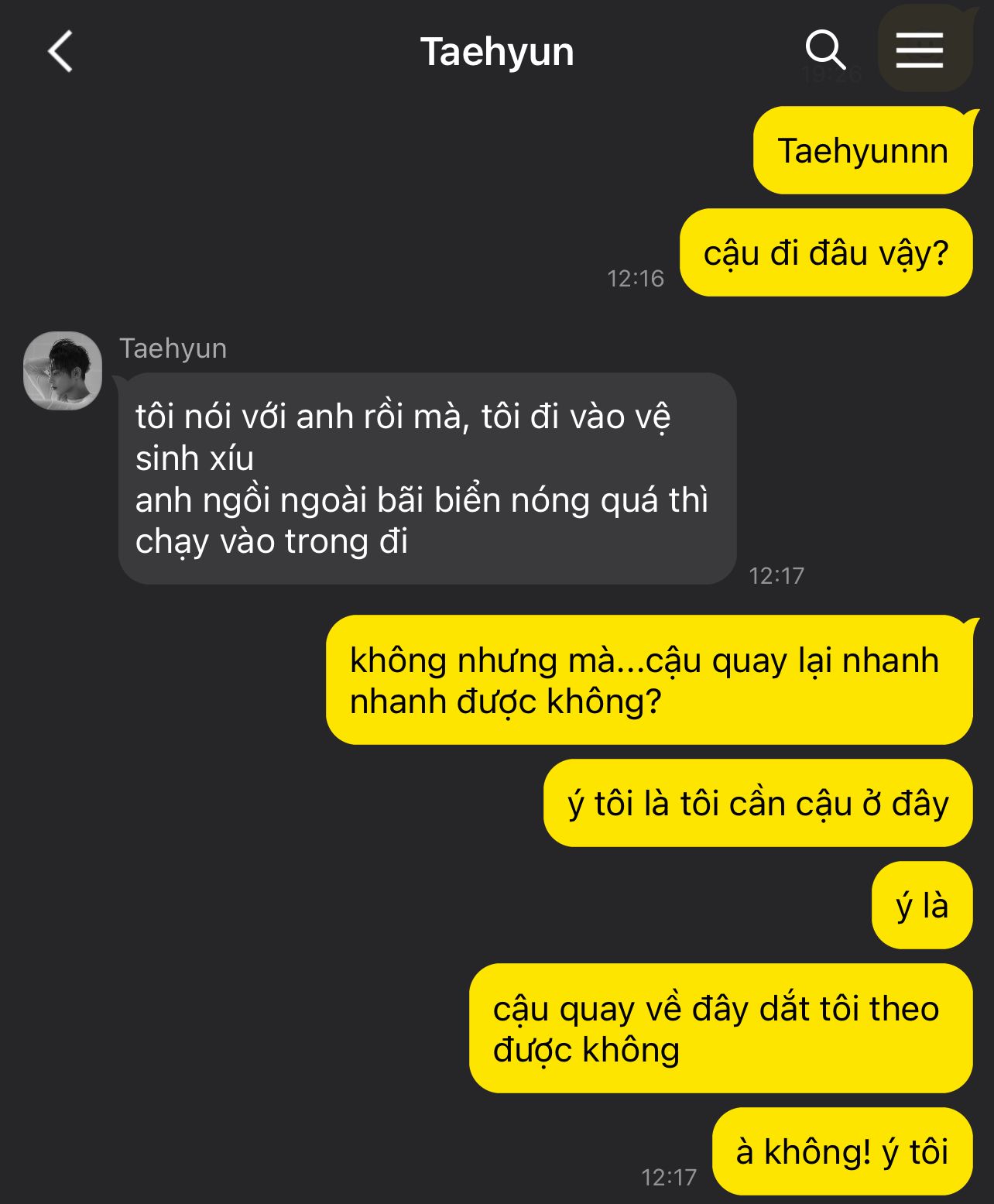Tap Taehyun's profile avatar

point(63,371)
